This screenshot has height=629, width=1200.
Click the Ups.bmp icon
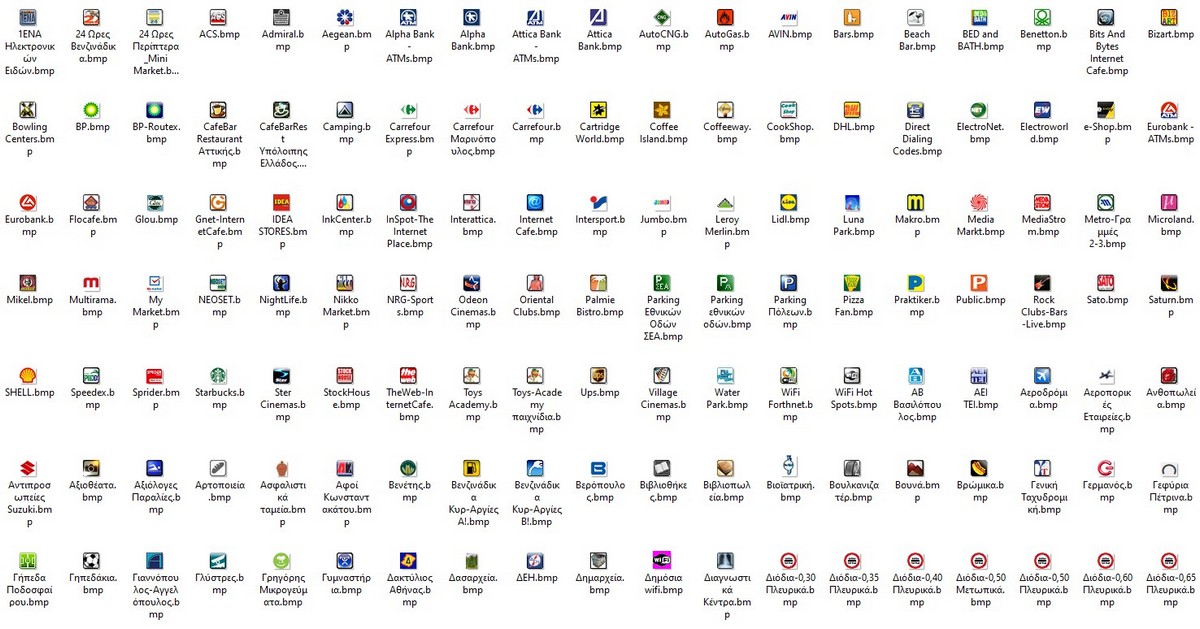pyautogui.click(x=599, y=376)
